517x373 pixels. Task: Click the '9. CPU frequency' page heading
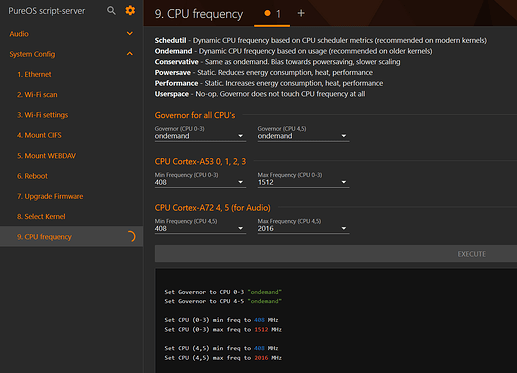click(199, 14)
